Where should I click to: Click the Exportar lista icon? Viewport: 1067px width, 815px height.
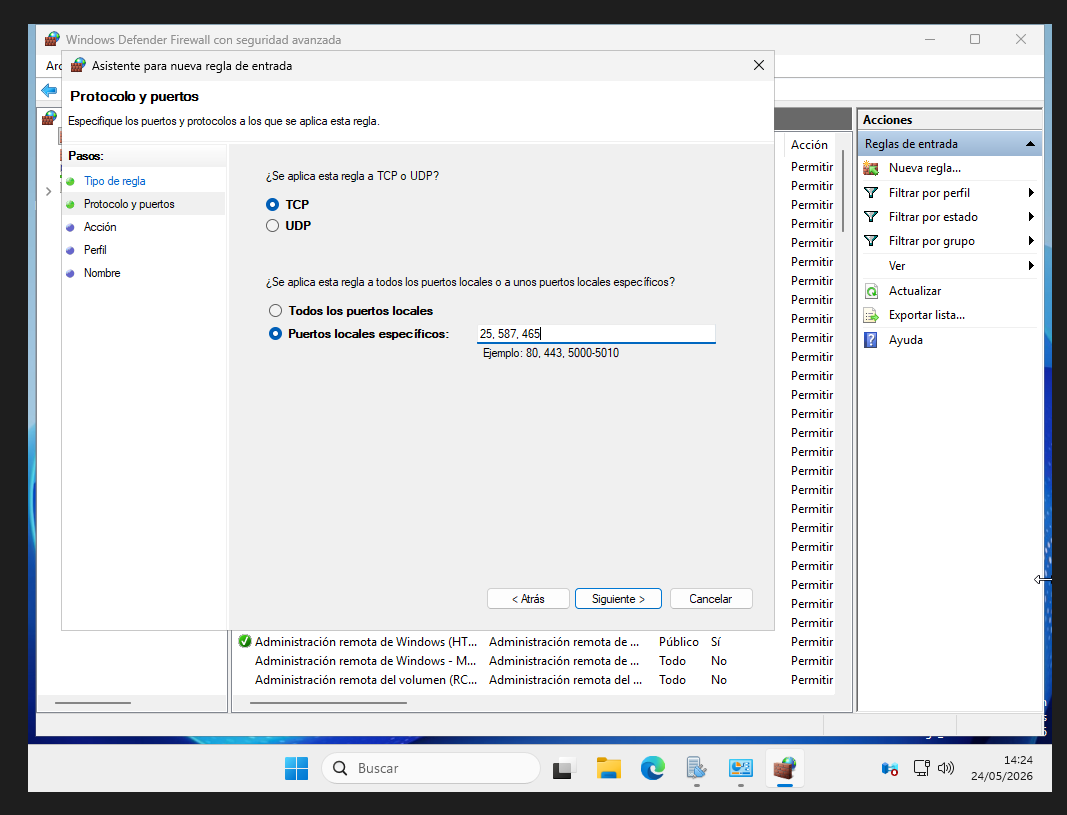pyautogui.click(x=871, y=316)
